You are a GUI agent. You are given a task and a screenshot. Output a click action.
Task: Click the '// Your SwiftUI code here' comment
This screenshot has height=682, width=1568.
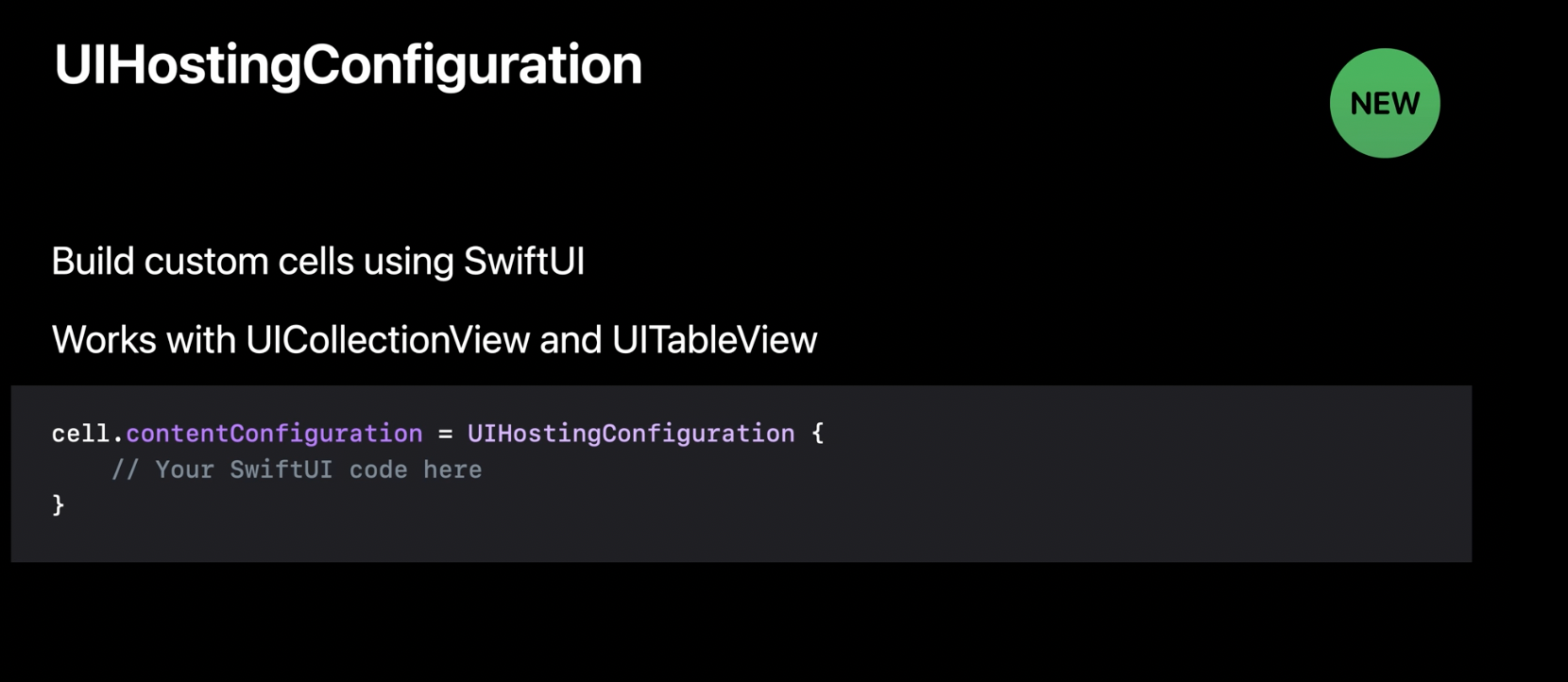(x=297, y=469)
